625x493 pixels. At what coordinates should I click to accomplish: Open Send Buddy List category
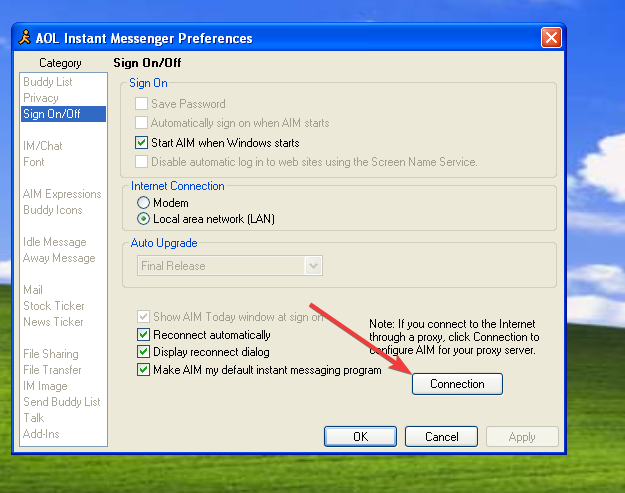tap(62, 402)
